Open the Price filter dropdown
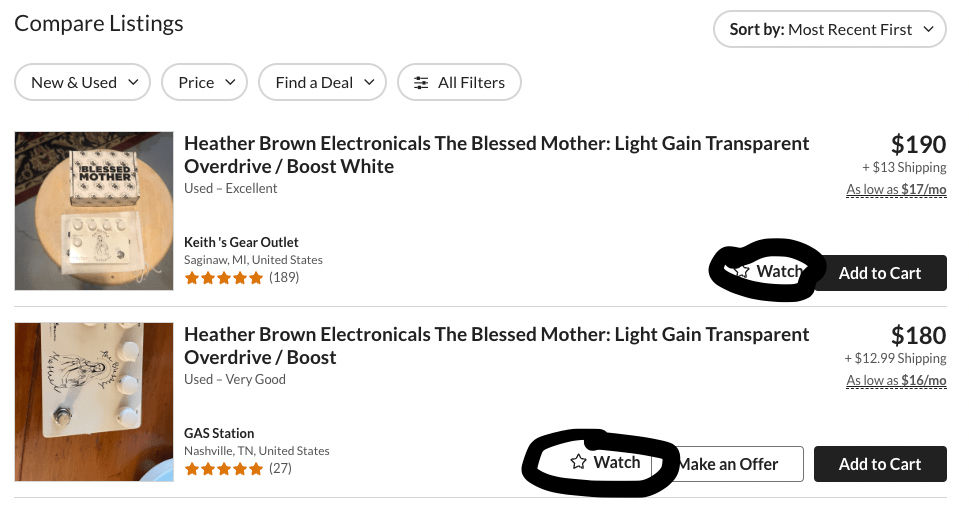The image size is (969, 508). [204, 83]
